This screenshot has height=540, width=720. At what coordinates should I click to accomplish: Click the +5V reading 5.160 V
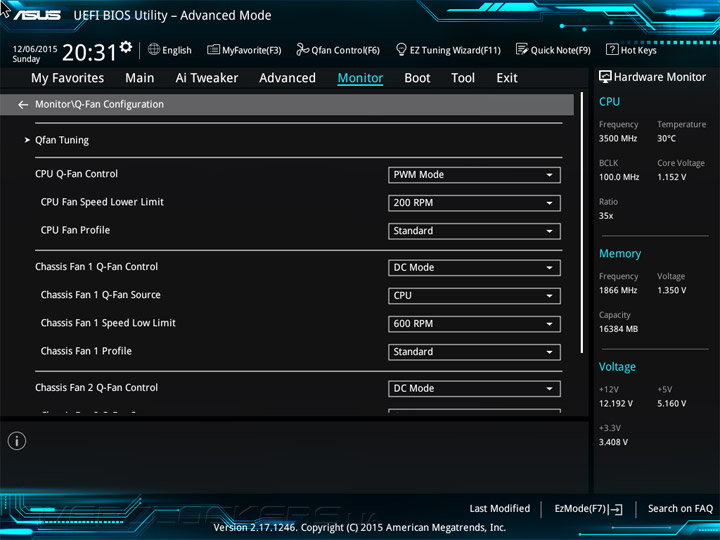click(x=671, y=404)
